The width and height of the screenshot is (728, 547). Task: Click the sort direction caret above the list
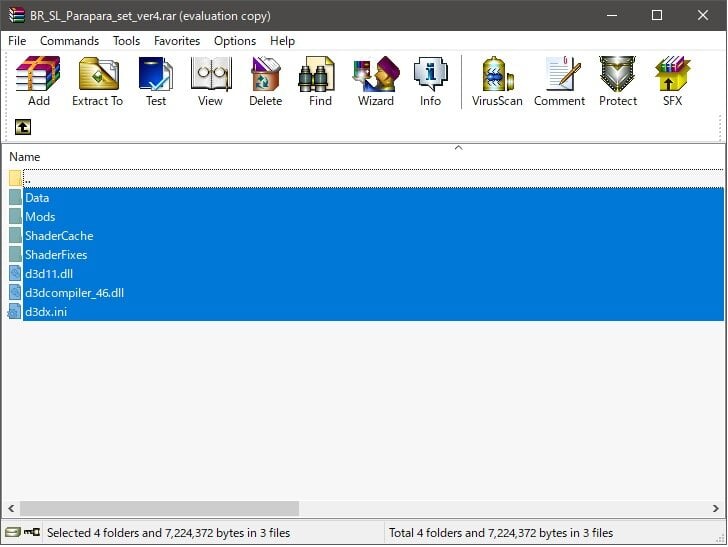[x=458, y=148]
